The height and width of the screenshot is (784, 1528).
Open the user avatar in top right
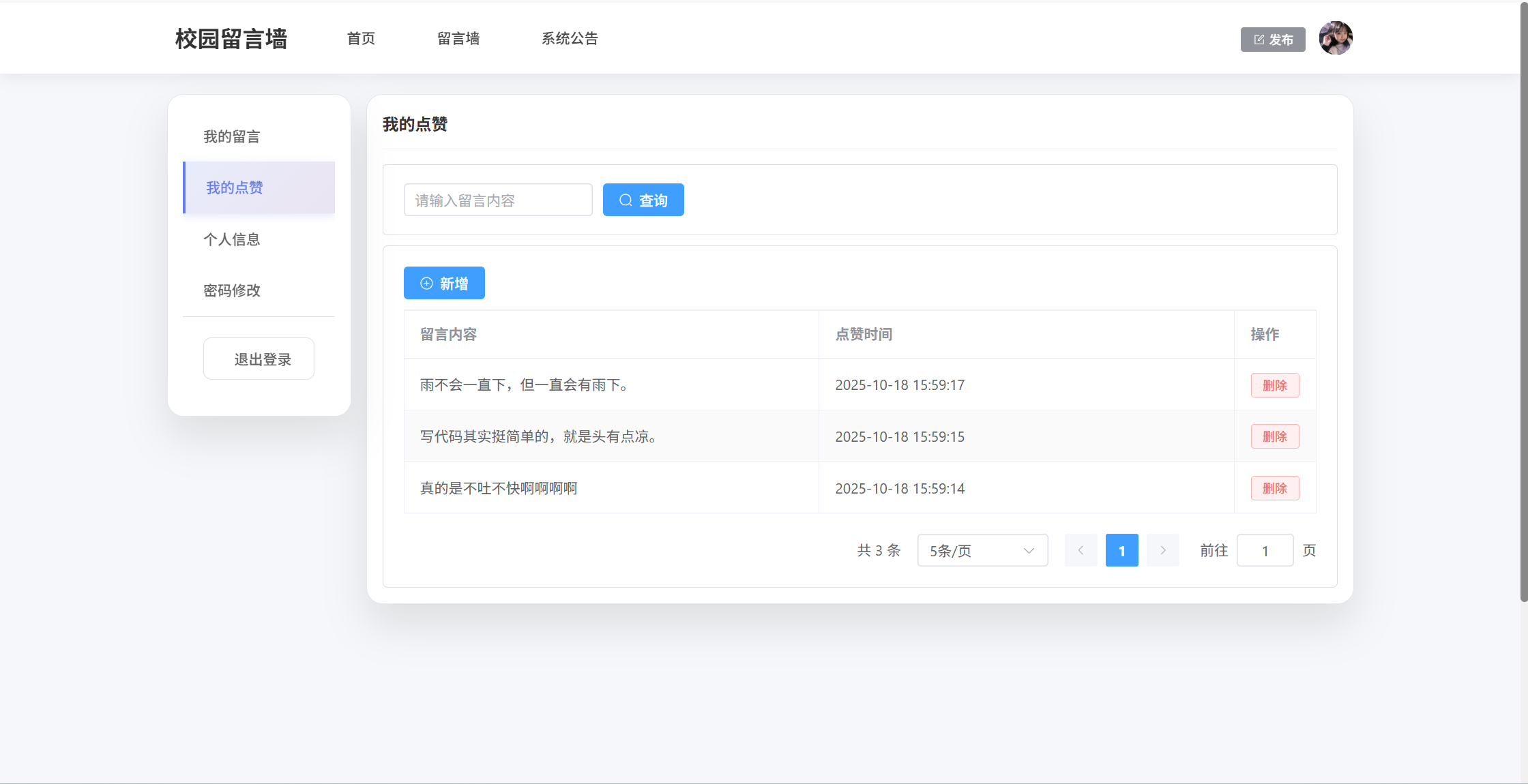click(1335, 38)
